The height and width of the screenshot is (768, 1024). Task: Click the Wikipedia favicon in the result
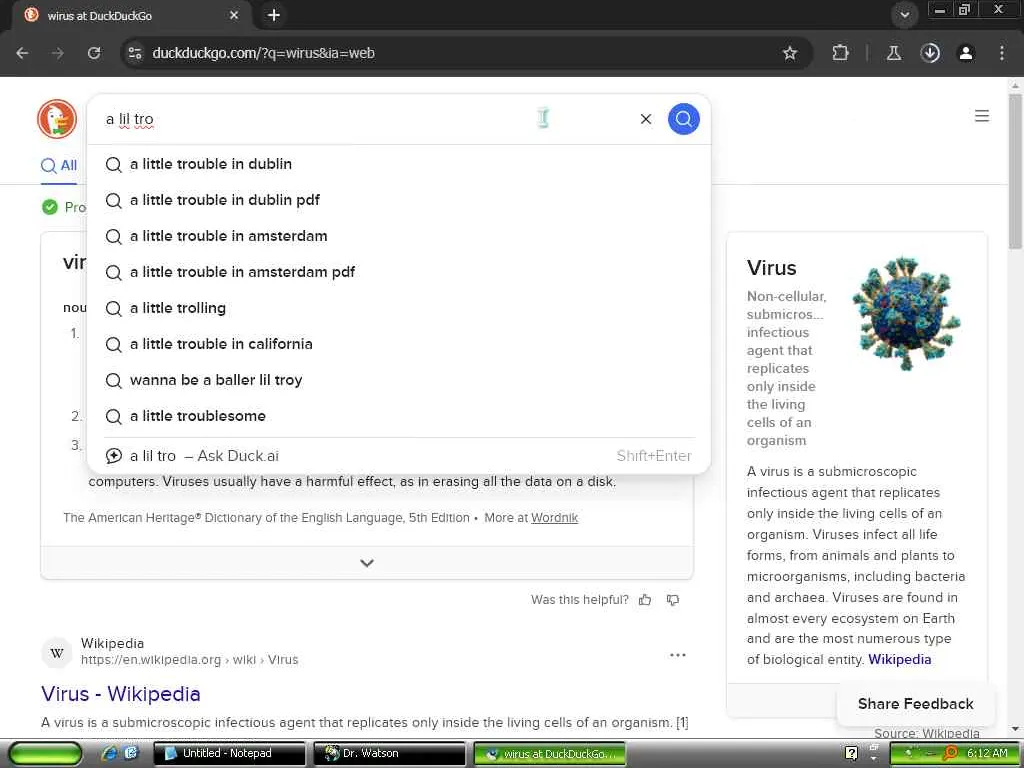(57, 652)
